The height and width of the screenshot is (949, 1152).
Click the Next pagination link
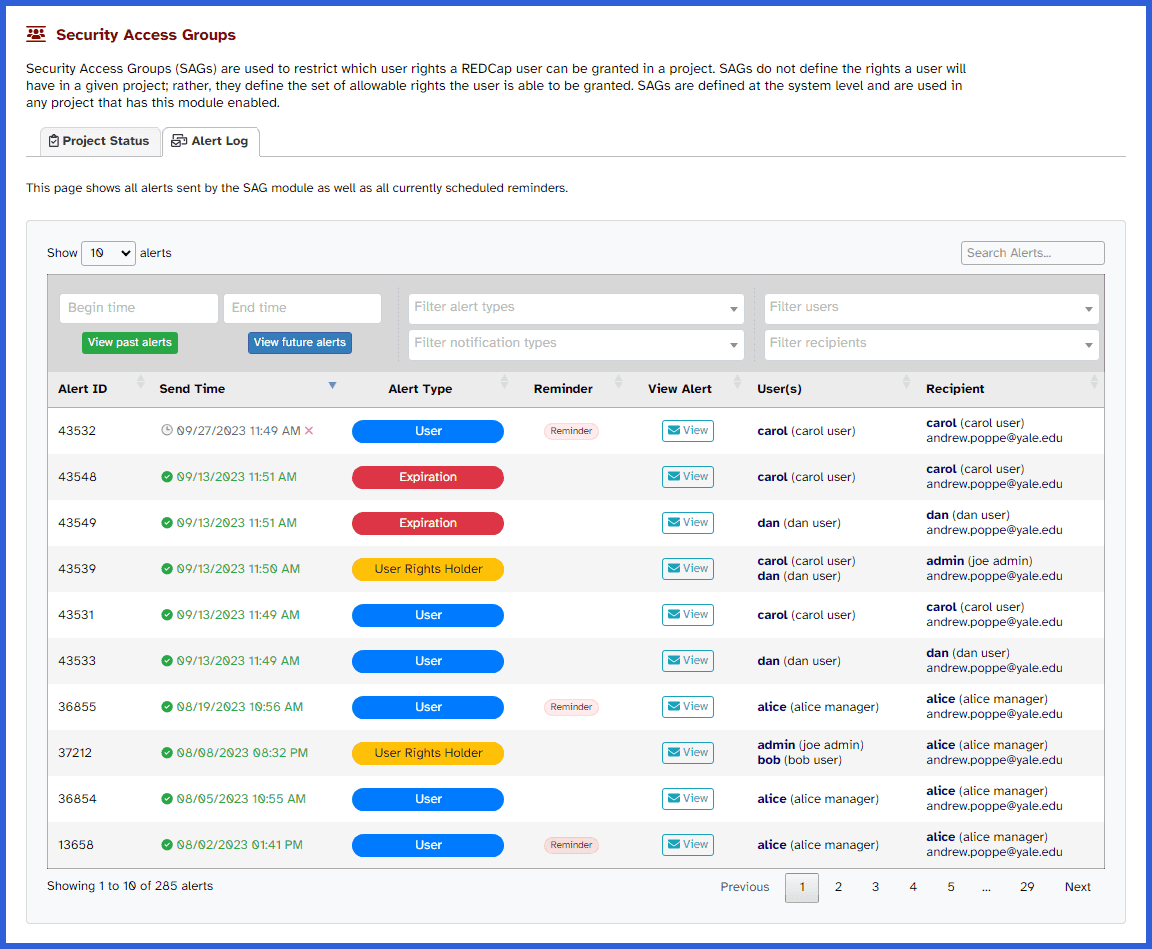(x=1078, y=887)
